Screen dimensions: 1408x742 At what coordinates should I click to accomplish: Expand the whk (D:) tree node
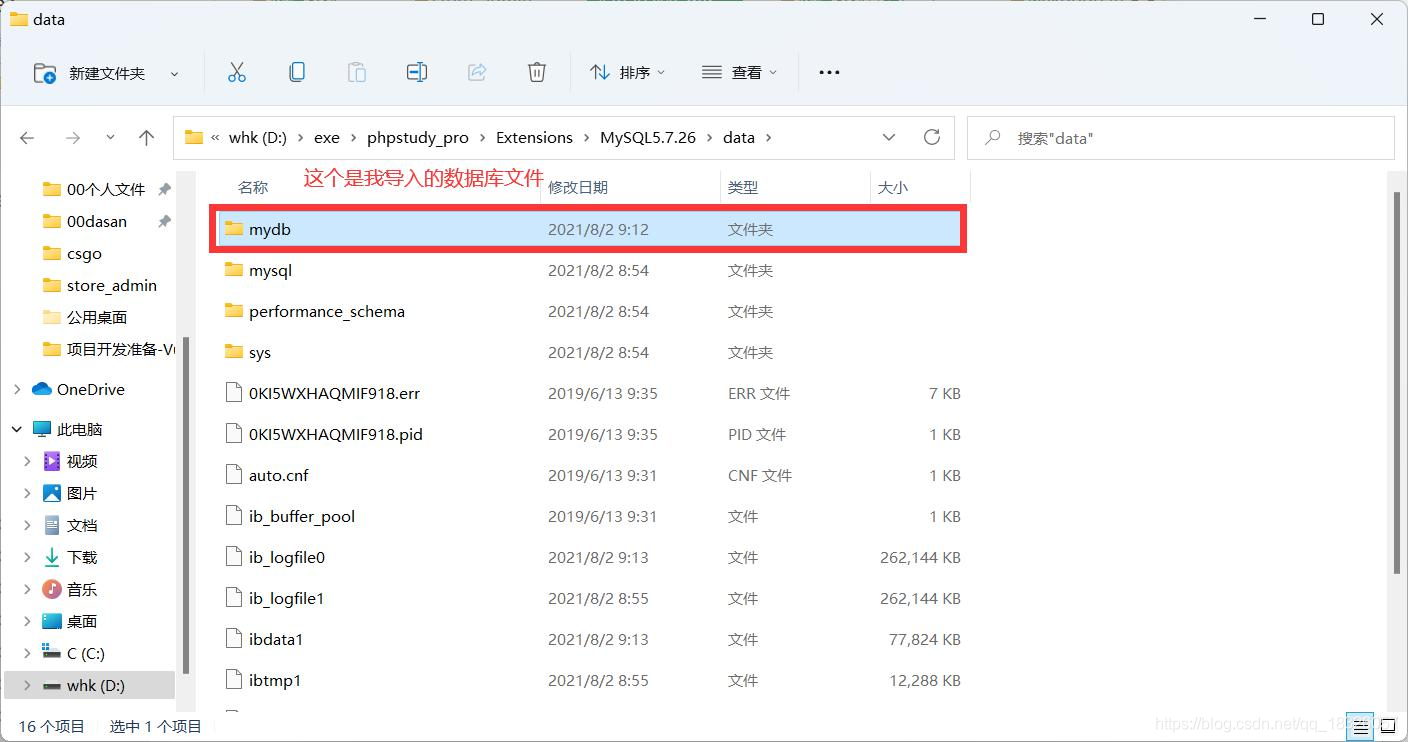[x=27, y=685]
